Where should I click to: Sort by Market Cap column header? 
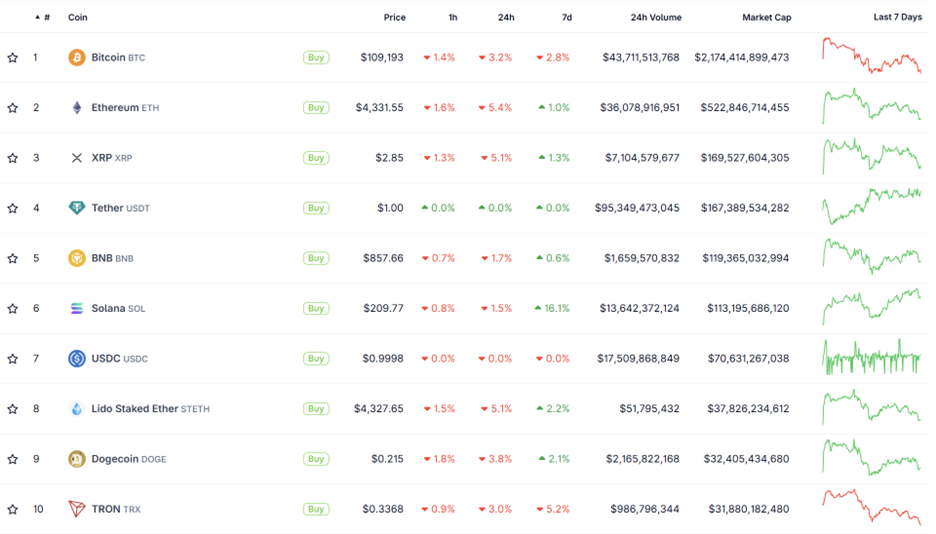766,17
